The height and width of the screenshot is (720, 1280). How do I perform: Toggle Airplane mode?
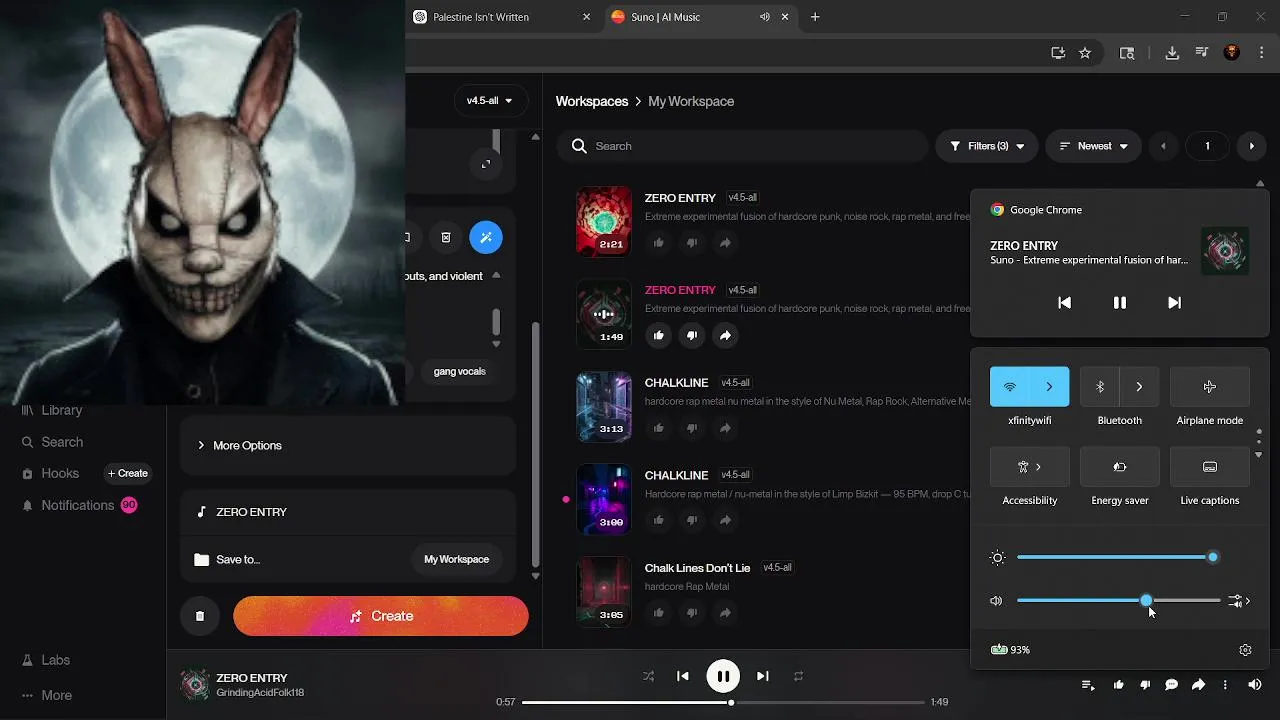coord(1210,387)
